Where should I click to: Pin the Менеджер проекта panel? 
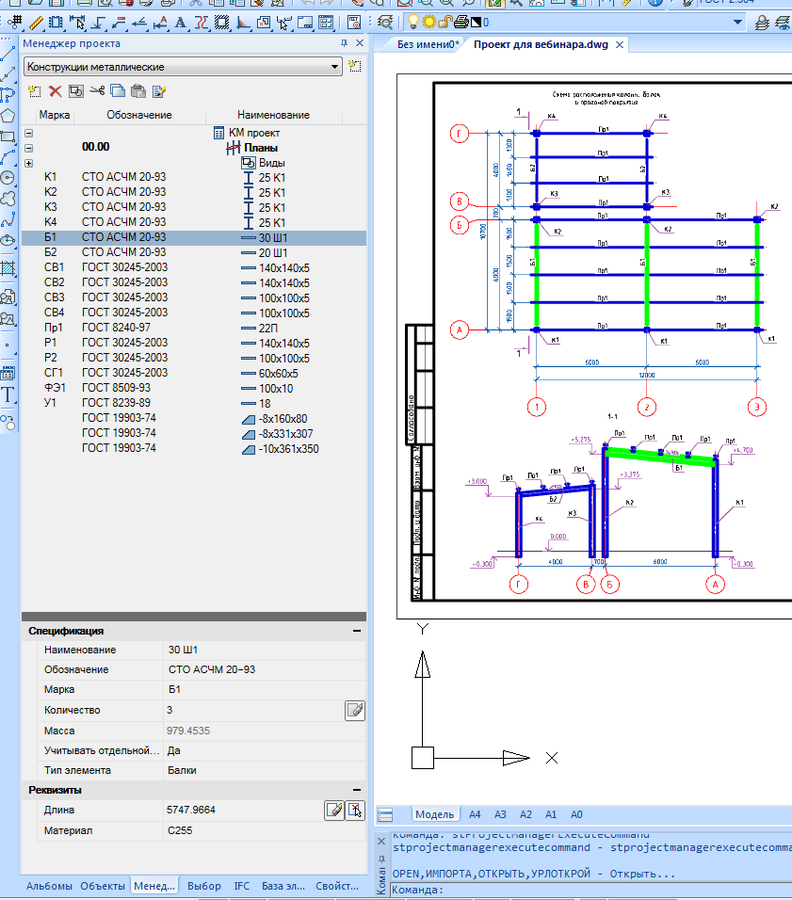click(x=344, y=43)
